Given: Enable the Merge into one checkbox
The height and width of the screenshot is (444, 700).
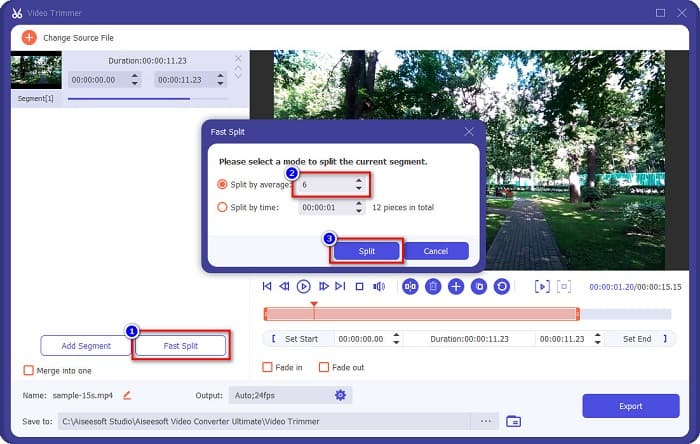Looking at the screenshot, I should click(x=29, y=370).
